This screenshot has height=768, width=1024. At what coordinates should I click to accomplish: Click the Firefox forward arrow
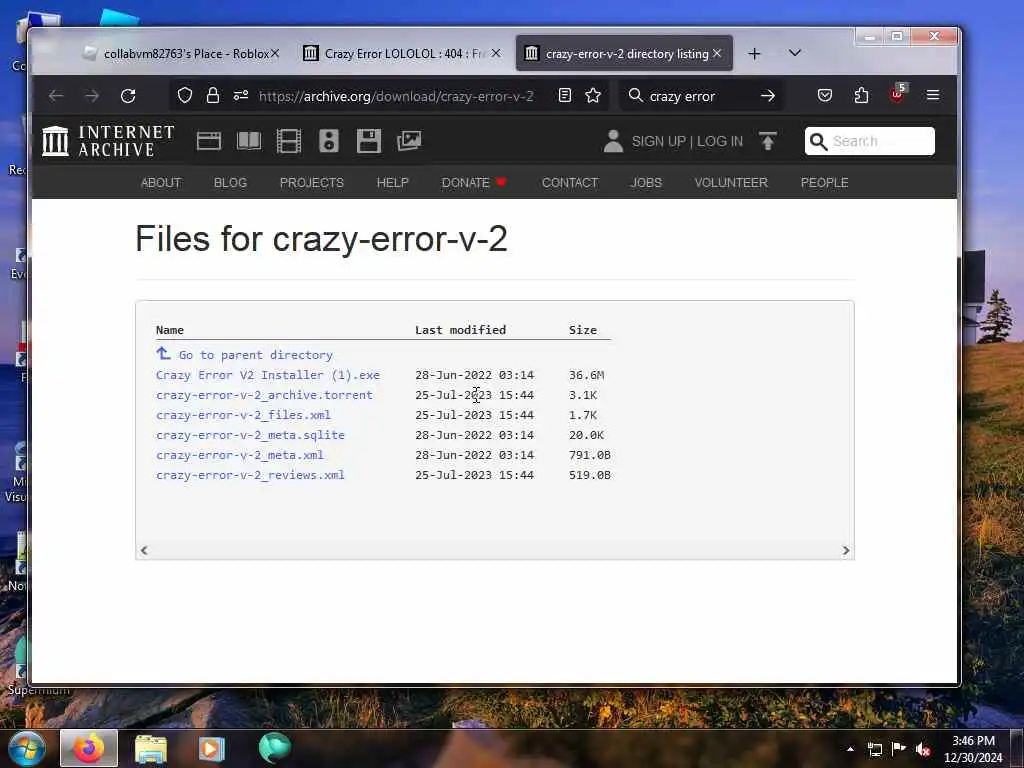click(92, 96)
